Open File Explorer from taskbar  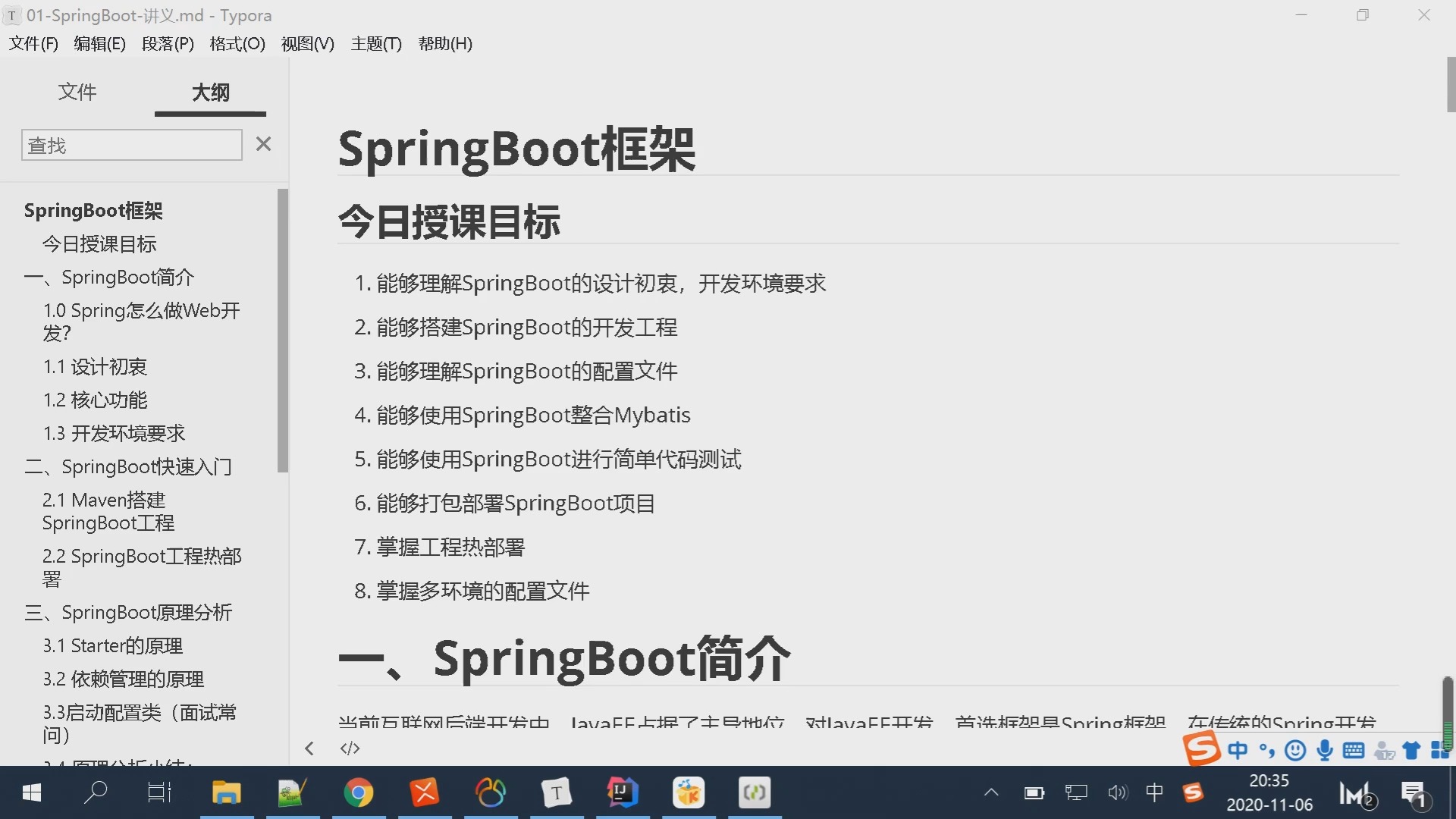coord(226,793)
